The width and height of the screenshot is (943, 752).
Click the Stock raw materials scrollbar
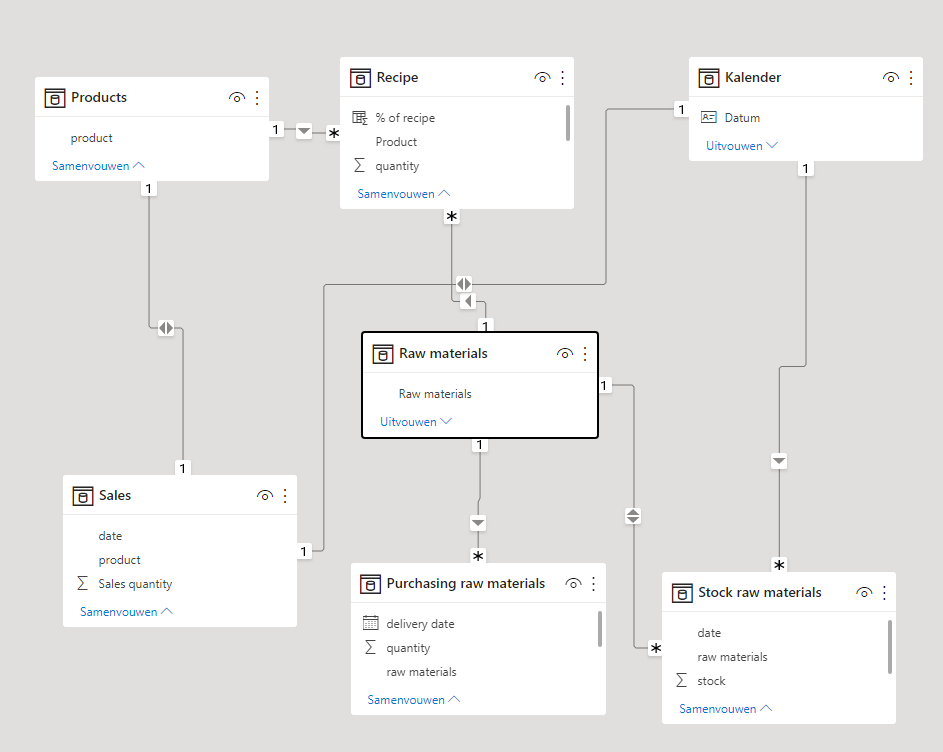[x=890, y=647]
